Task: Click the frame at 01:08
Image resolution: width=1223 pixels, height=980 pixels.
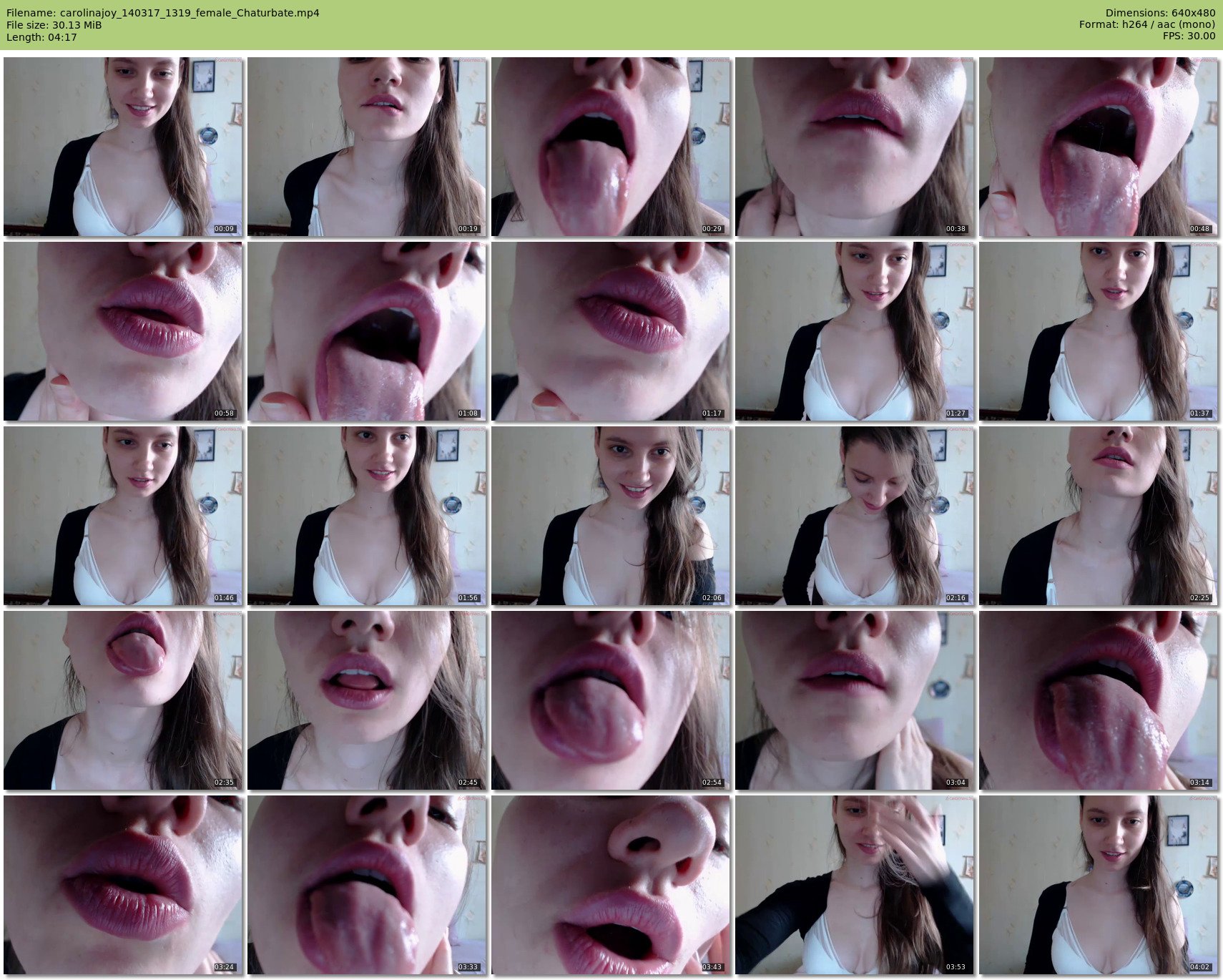Action: click(367, 331)
